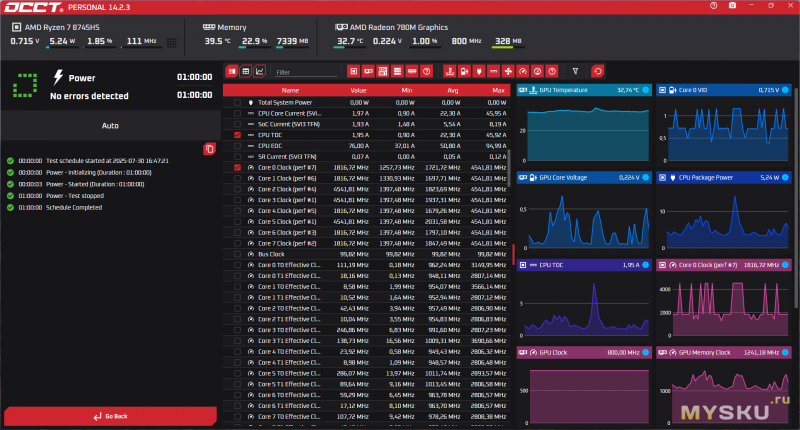Reset monitoring values with circular arrow icon
This screenshot has width=800, height=430.
[x=597, y=71]
